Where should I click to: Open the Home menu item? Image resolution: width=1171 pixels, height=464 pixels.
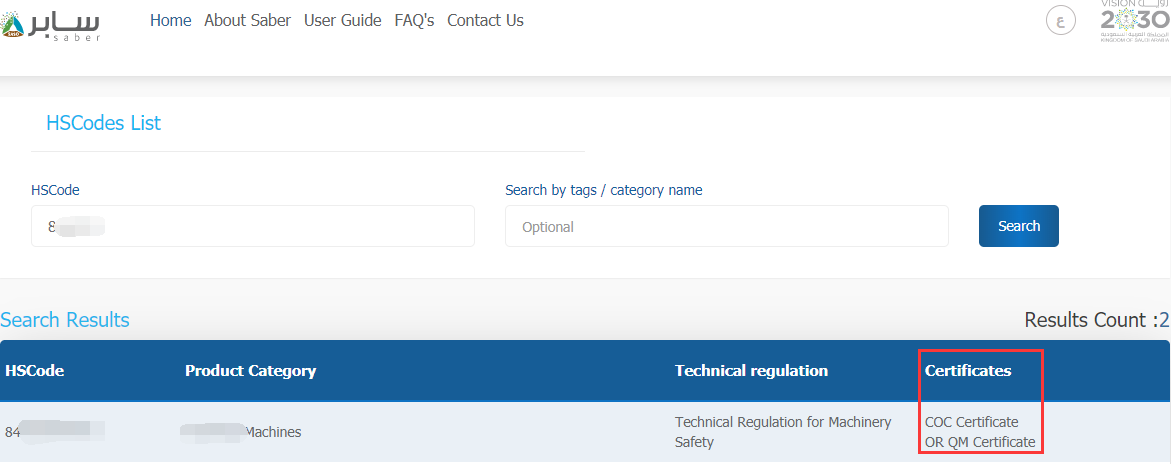[170, 21]
